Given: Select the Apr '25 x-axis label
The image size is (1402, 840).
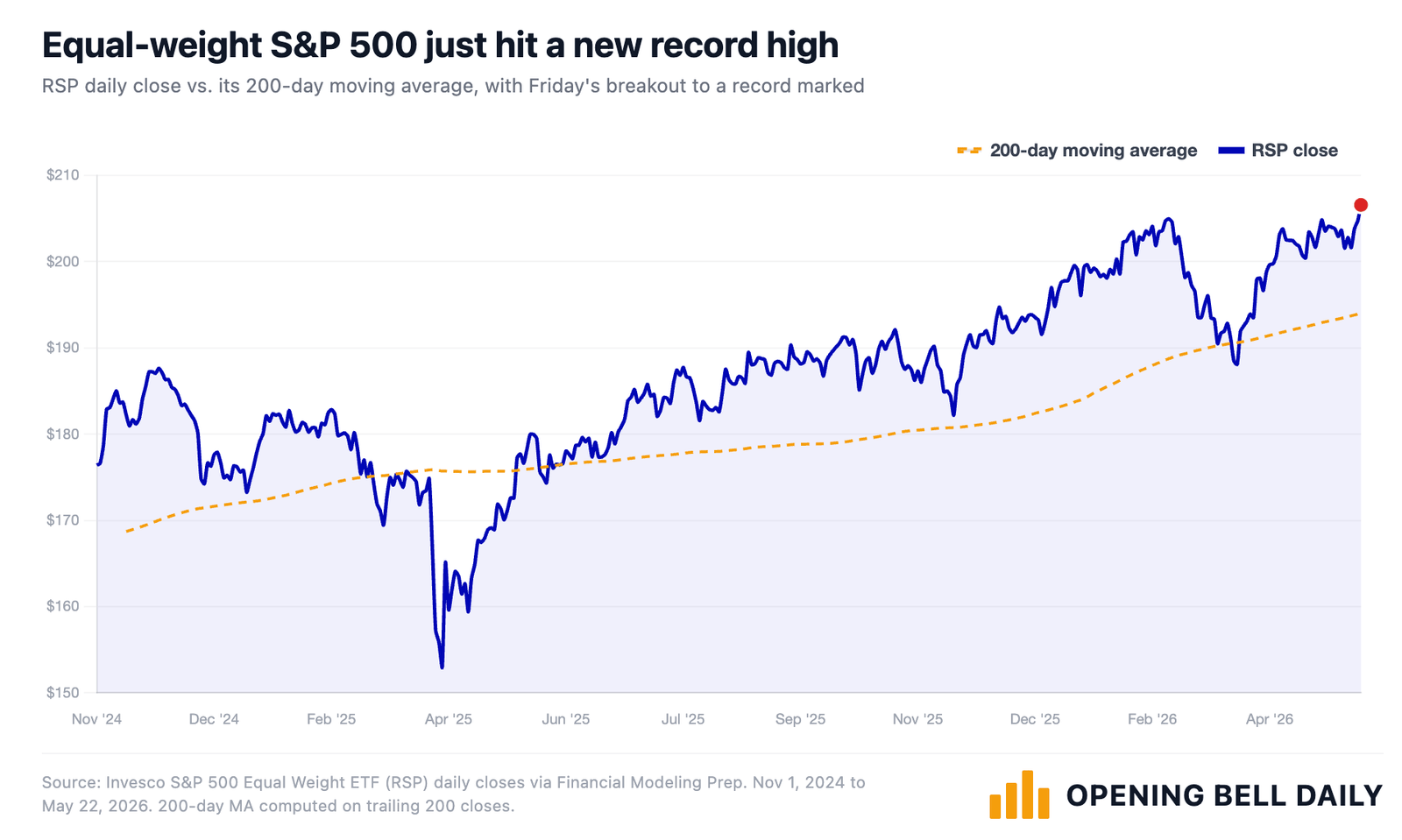Looking at the screenshot, I should 448,719.
